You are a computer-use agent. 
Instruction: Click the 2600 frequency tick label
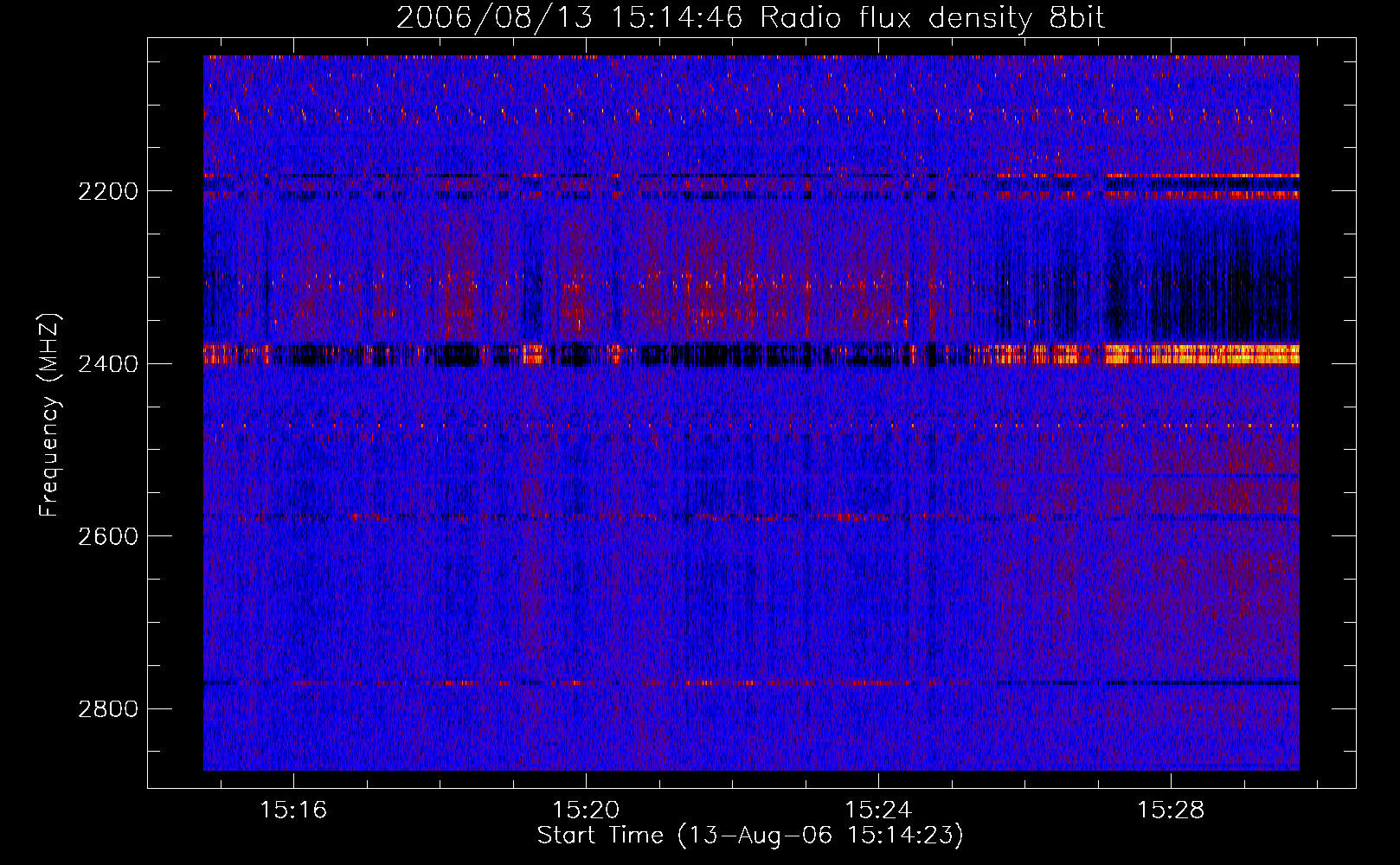coord(108,536)
